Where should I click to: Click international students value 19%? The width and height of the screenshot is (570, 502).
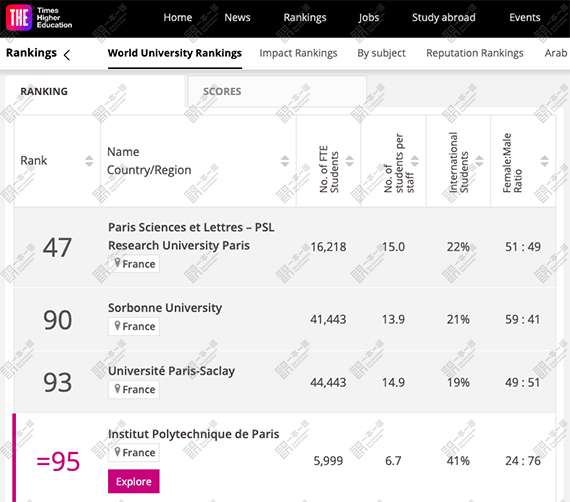click(458, 382)
